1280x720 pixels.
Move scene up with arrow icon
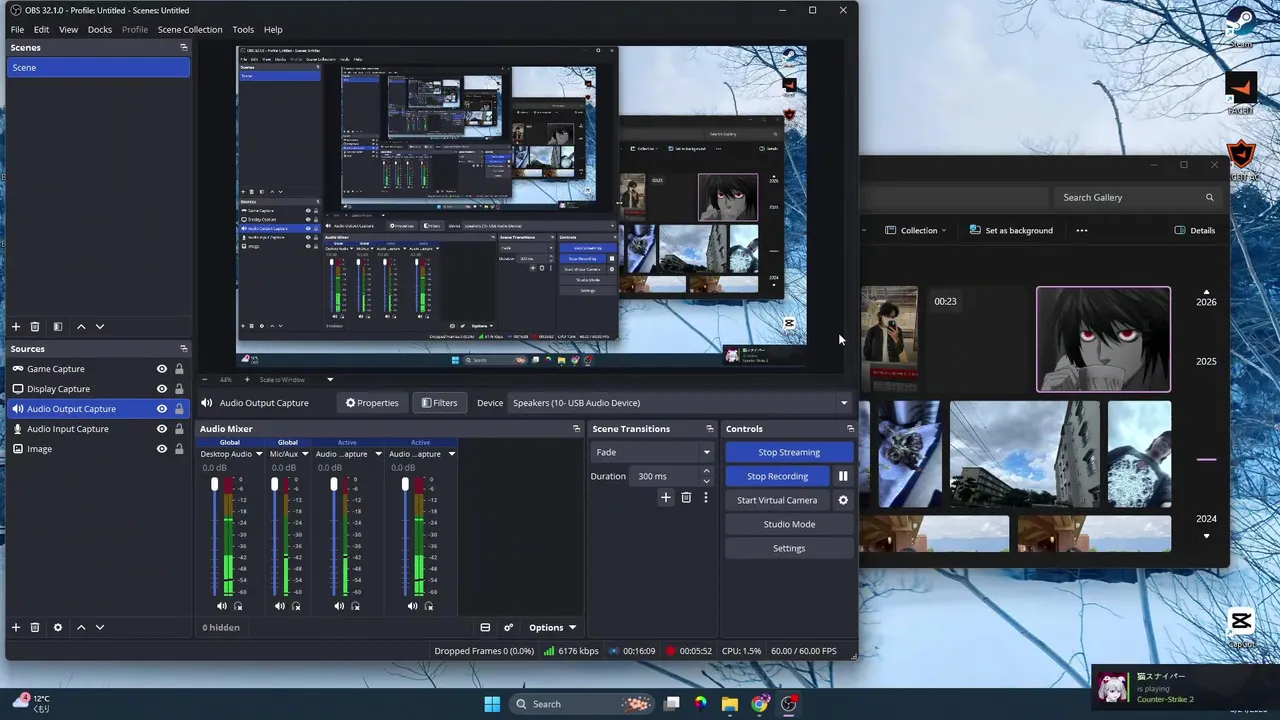point(81,327)
